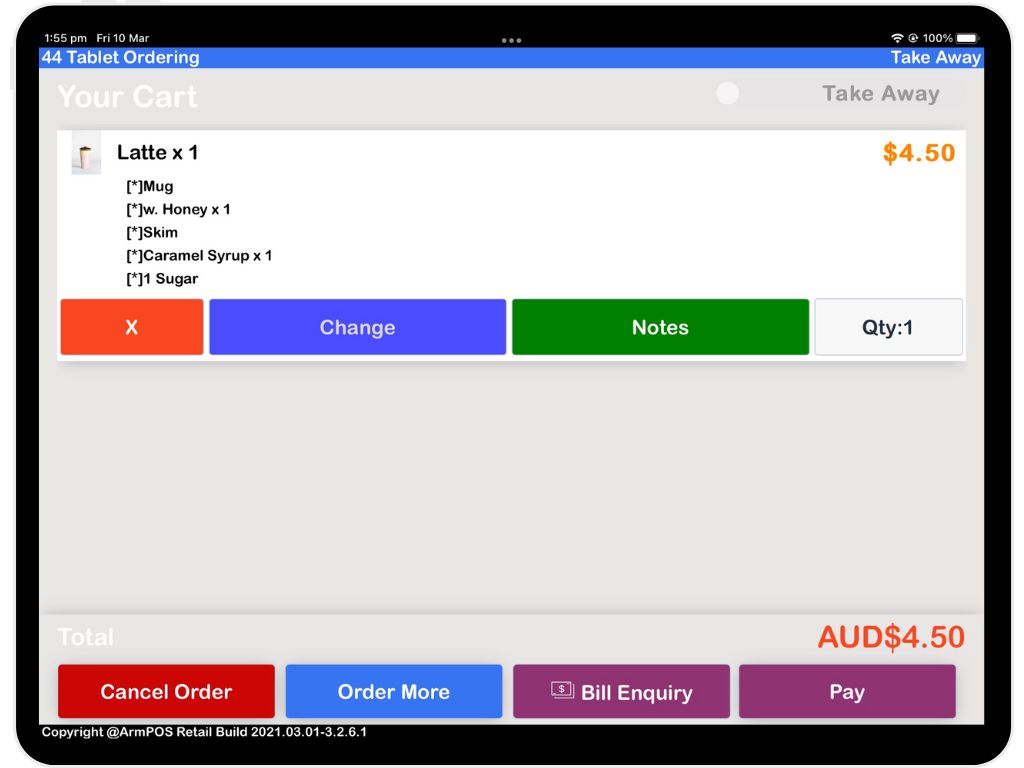The height and width of the screenshot is (768, 1024).
Task: Select the Caramel Syrup x 1 modifier
Action: (199, 255)
